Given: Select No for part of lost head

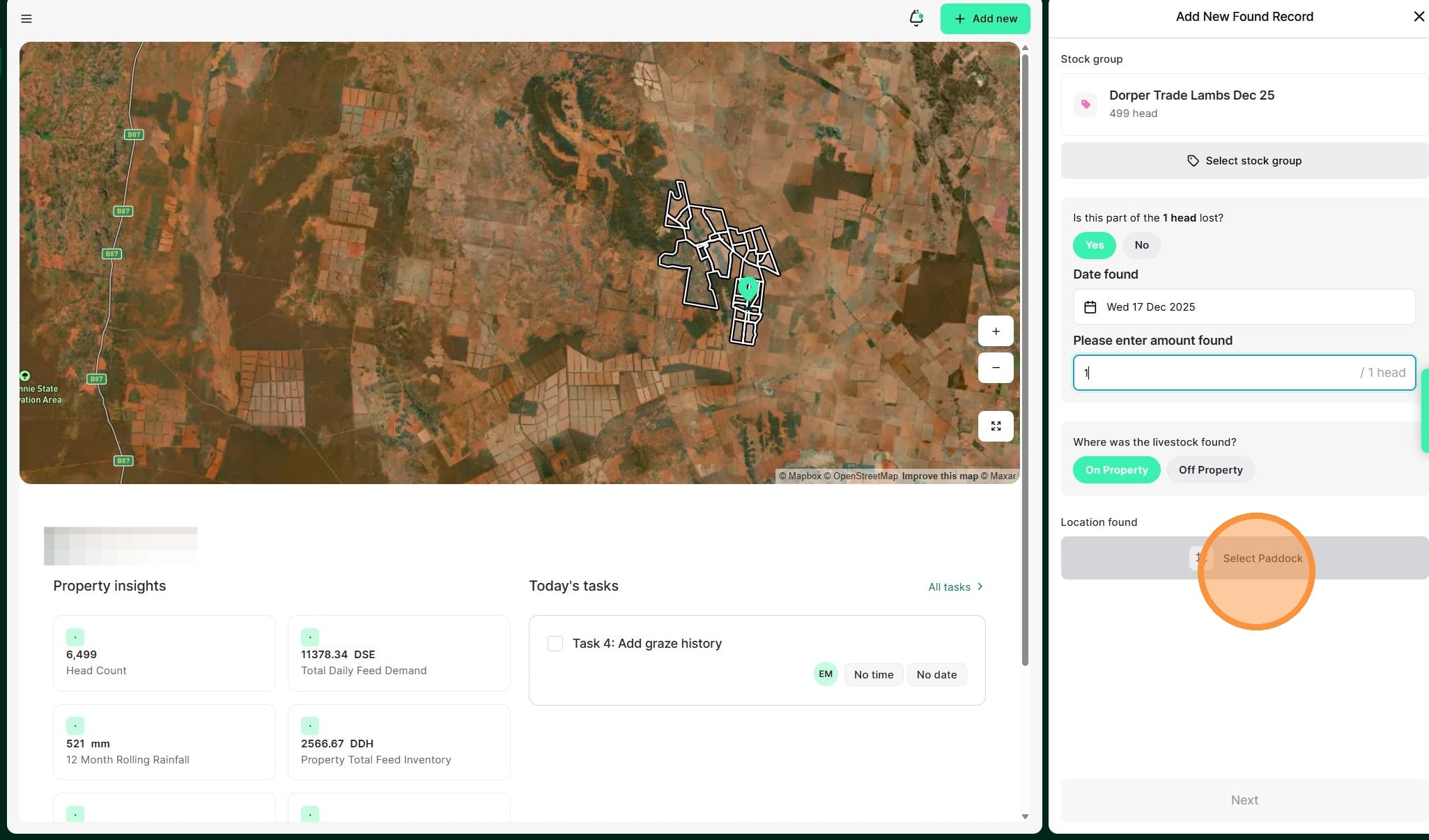Looking at the screenshot, I should click(1141, 245).
